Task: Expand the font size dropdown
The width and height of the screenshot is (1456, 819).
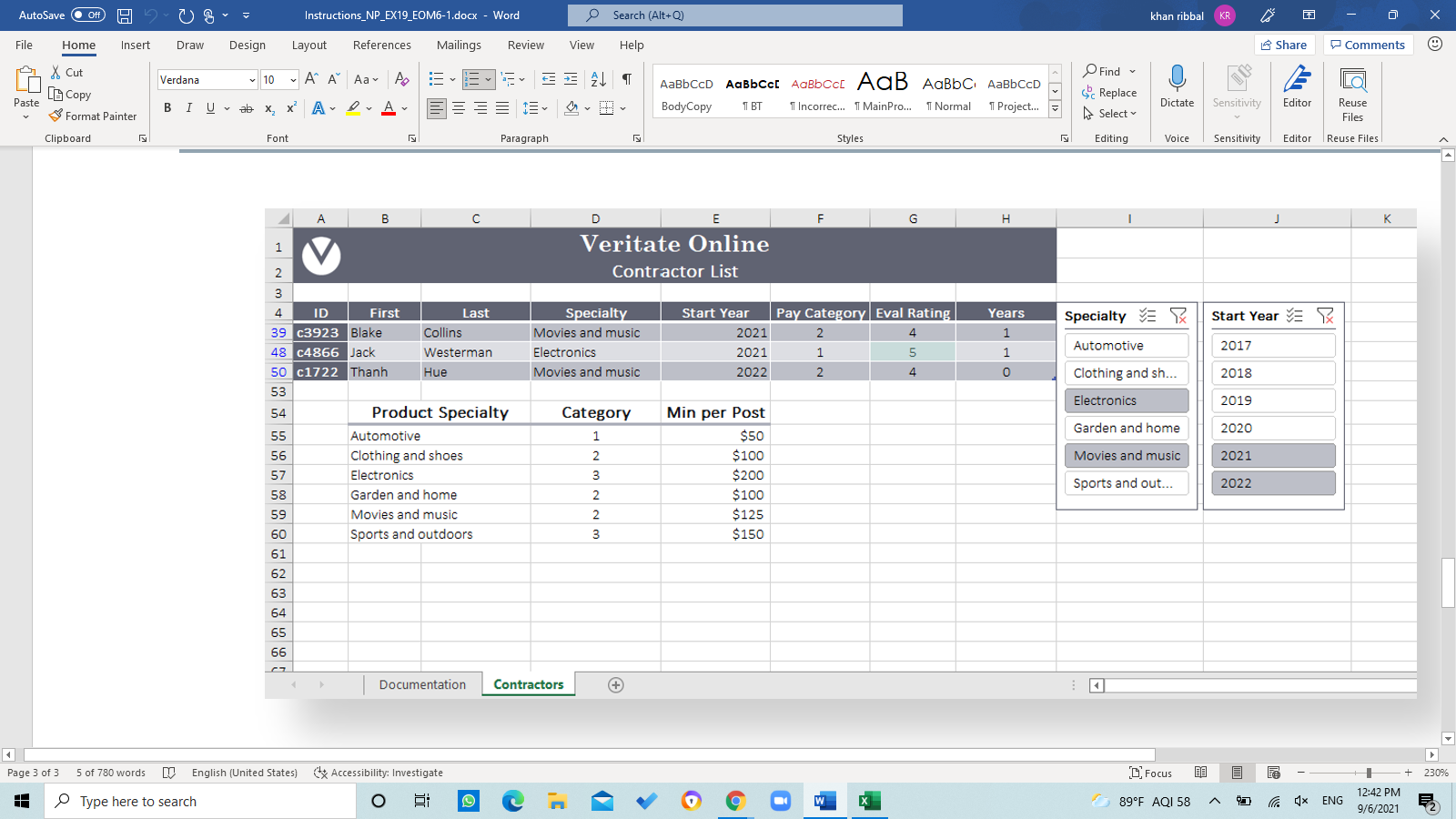Action: [x=293, y=79]
